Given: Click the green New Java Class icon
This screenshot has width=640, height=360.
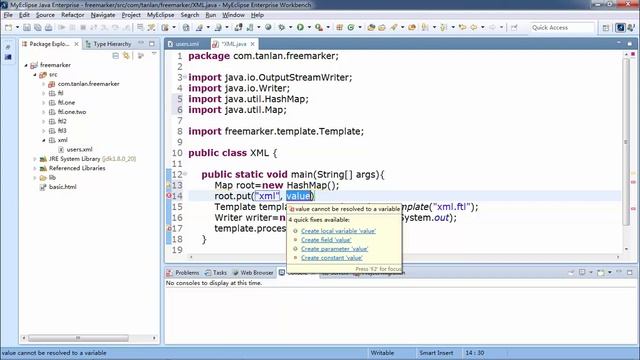Looking at the screenshot, I should [x=350, y=27].
